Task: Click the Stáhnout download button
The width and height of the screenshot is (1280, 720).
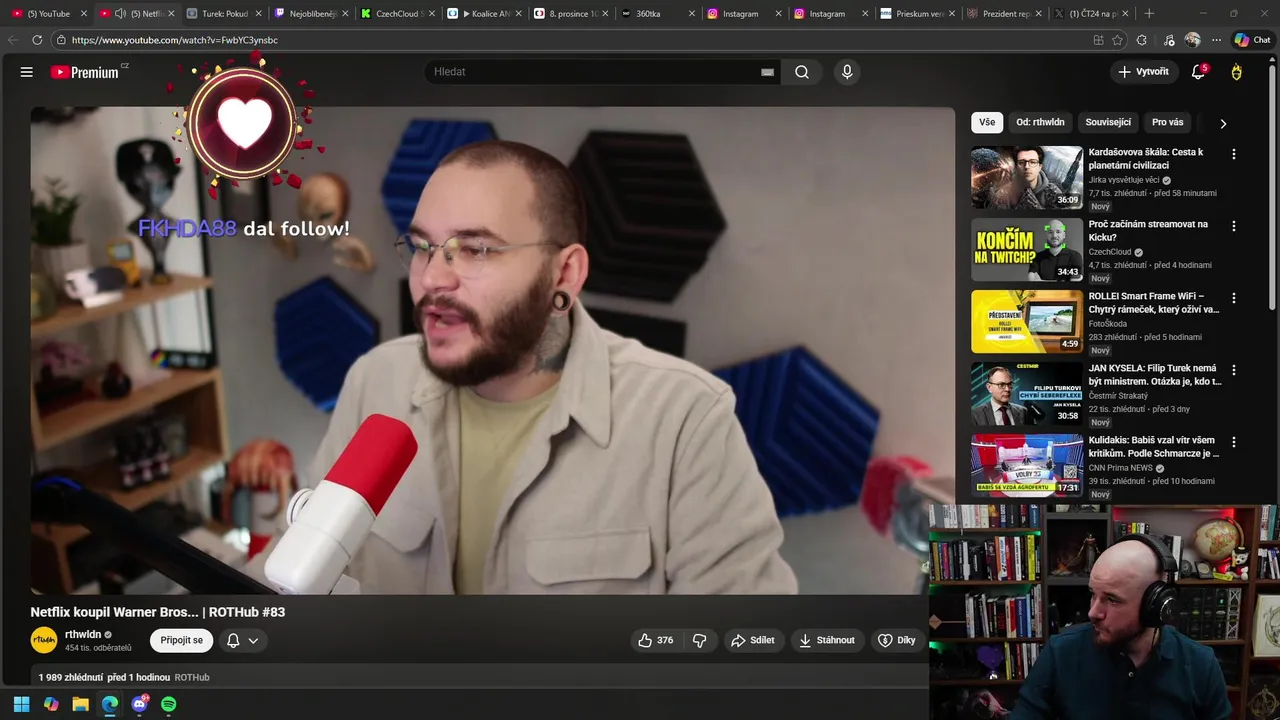Action: (x=827, y=640)
